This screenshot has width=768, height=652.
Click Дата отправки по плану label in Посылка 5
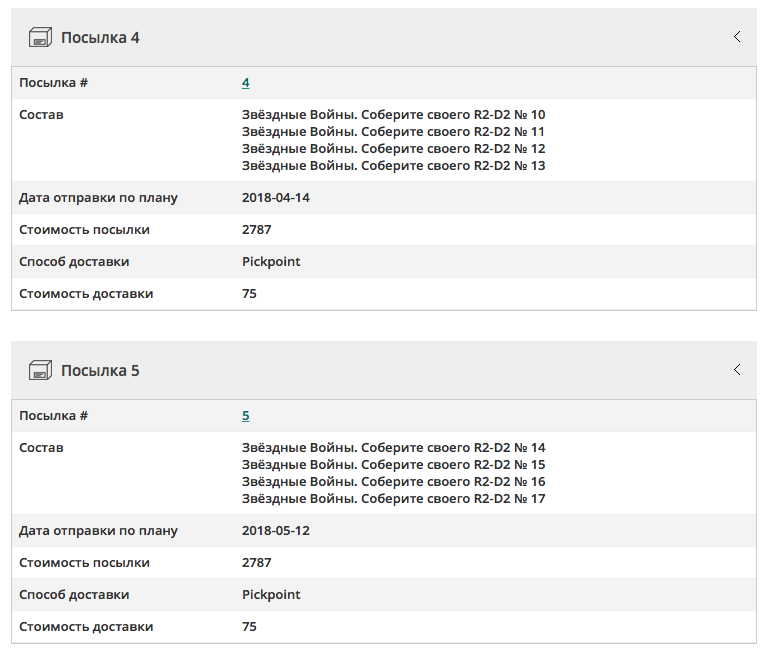(98, 531)
